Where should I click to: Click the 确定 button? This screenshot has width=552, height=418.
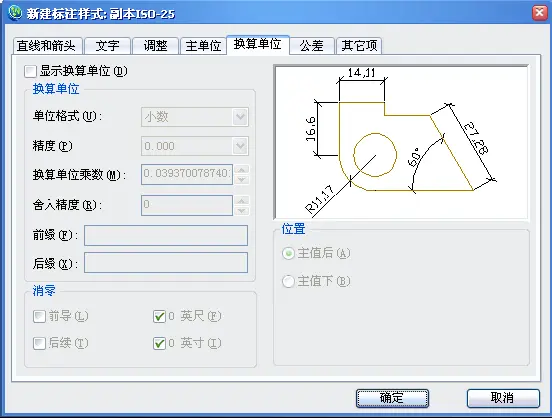(x=392, y=398)
